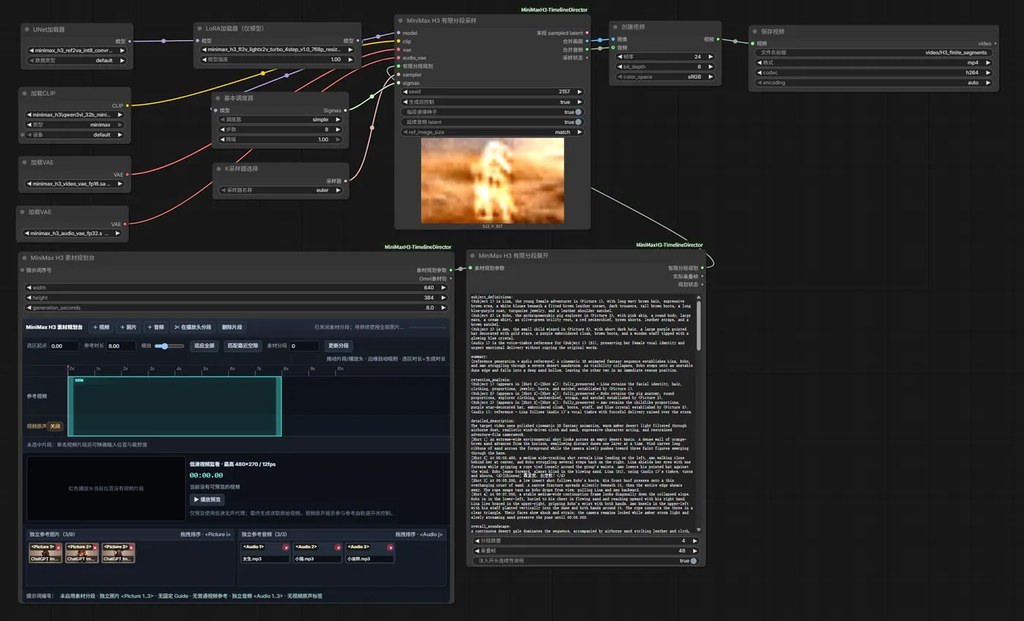This screenshot has height=621, width=1024.
Task: Open the 调度器 simple dropdown
Action: (280, 120)
